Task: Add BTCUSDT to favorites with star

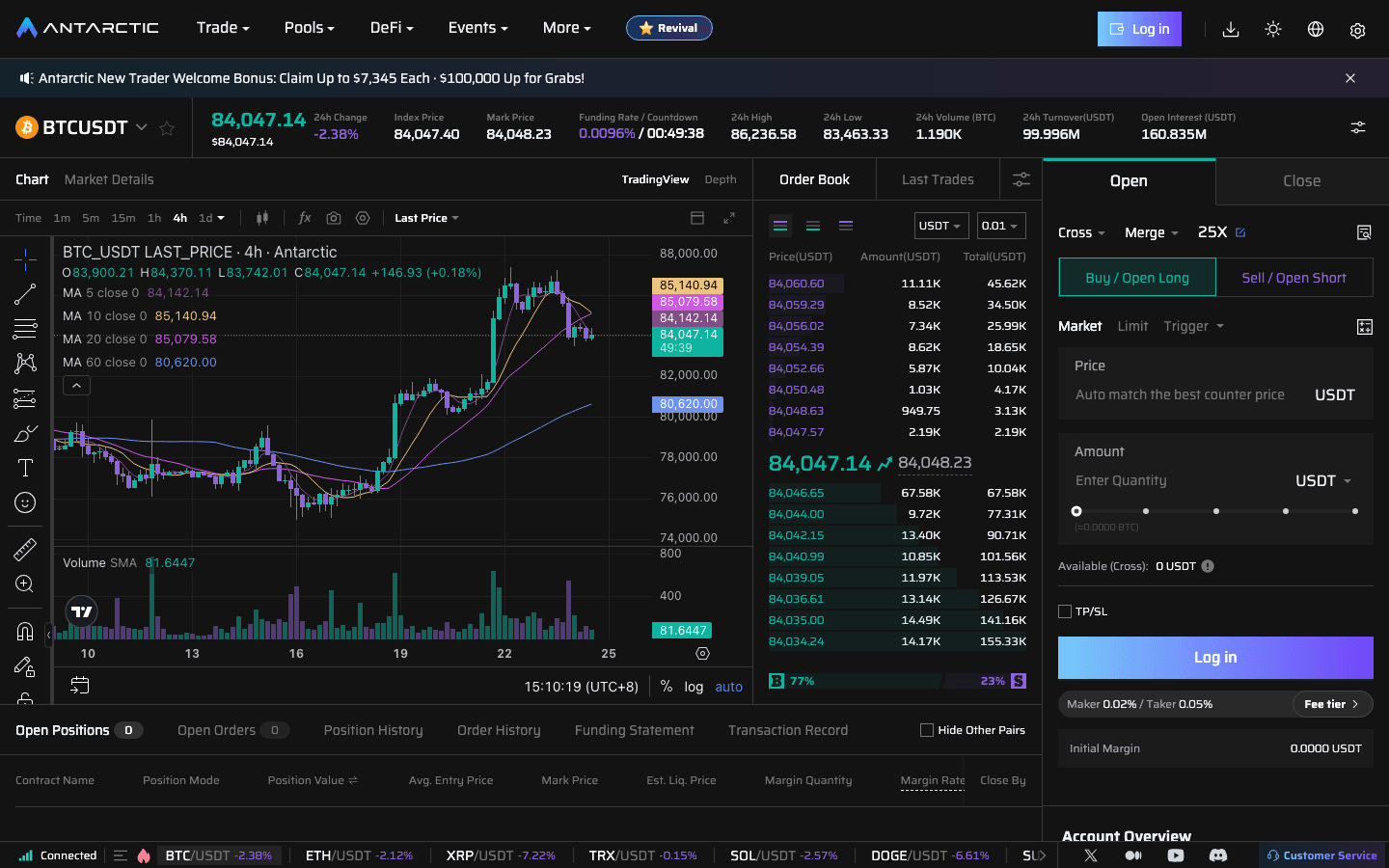Action: [167, 128]
